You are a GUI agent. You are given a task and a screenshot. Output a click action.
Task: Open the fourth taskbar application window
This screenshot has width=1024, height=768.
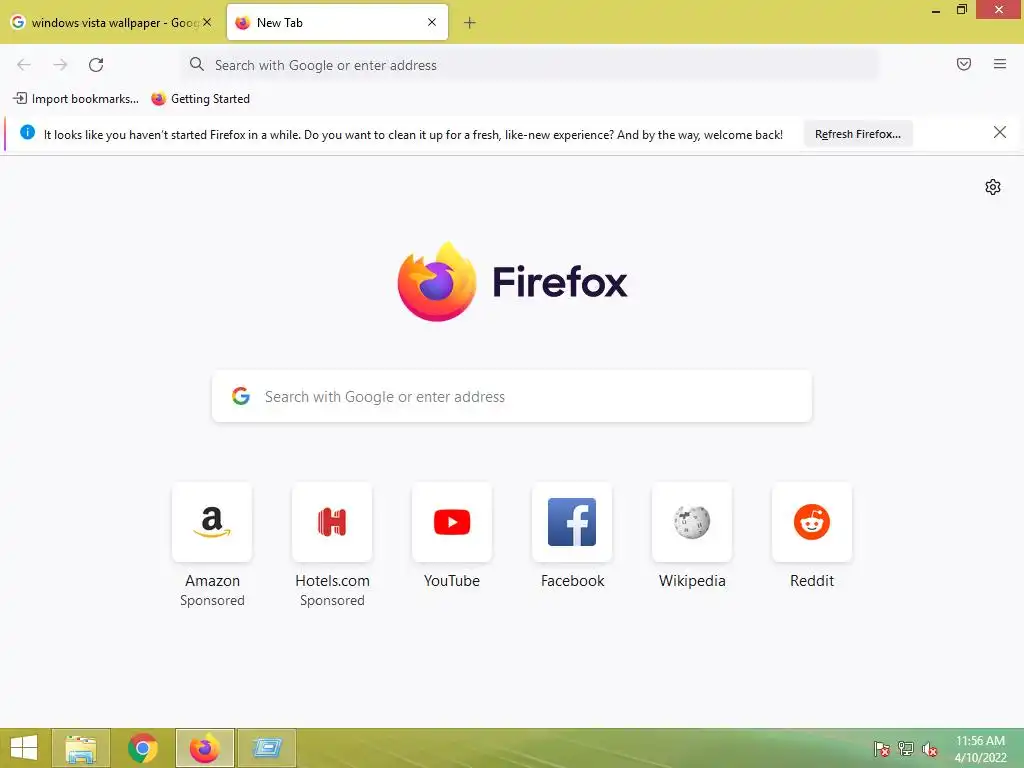(266, 748)
